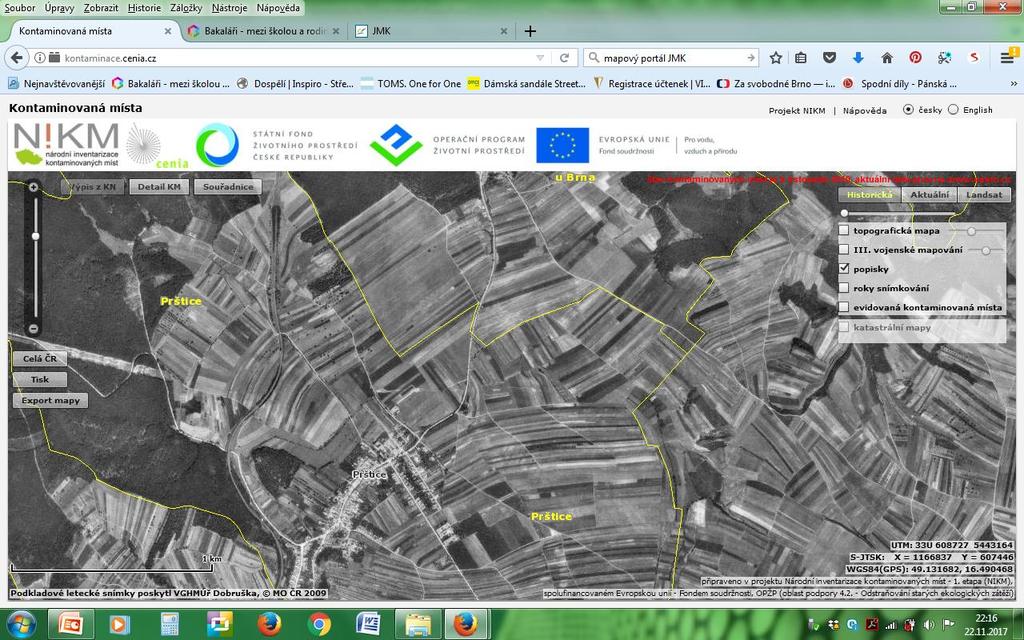
Task: Tick the katastrální mapy checkbox
Action: (x=844, y=327)
